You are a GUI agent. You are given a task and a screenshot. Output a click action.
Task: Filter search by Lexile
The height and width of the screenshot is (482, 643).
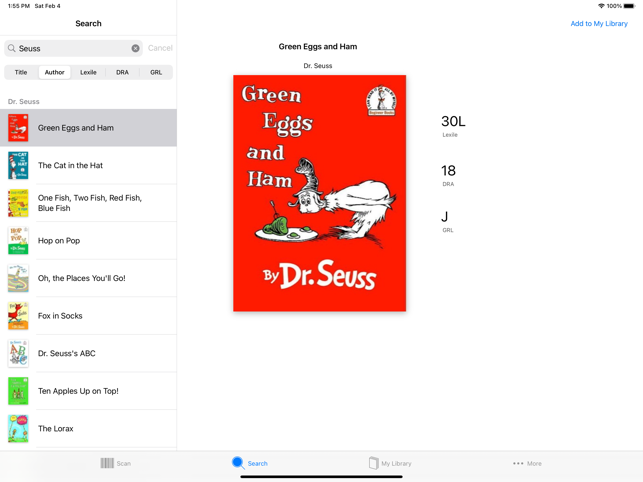tap(88, 72)
